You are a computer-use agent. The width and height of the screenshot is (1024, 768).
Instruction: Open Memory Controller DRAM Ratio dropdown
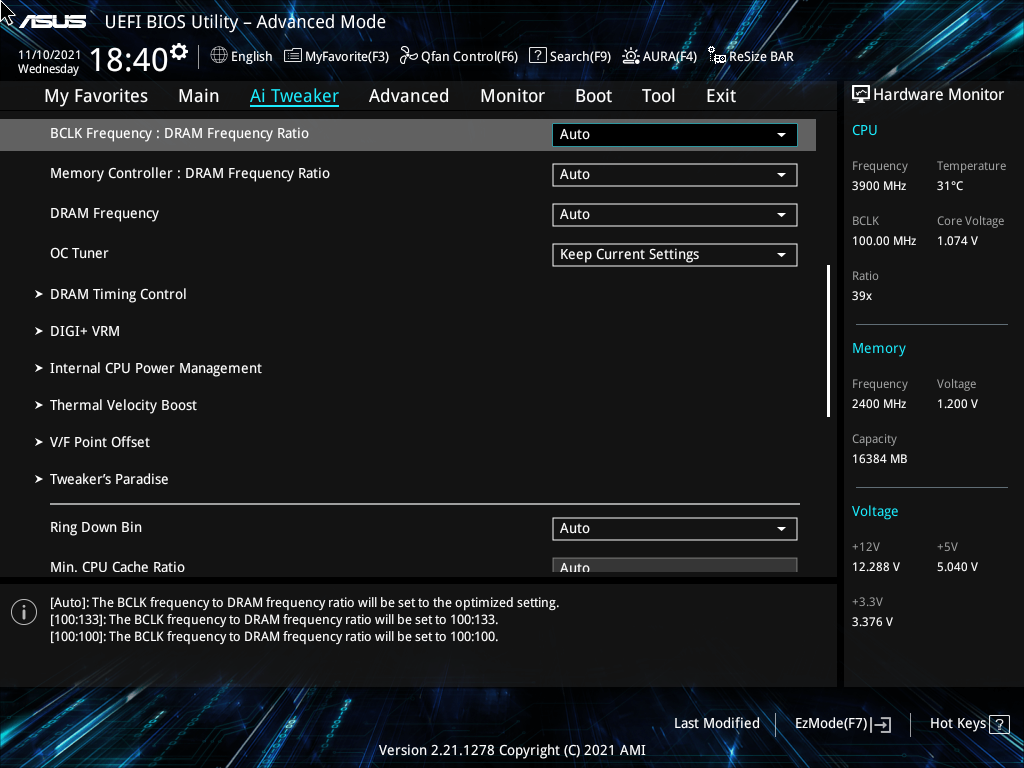[675, 175]
